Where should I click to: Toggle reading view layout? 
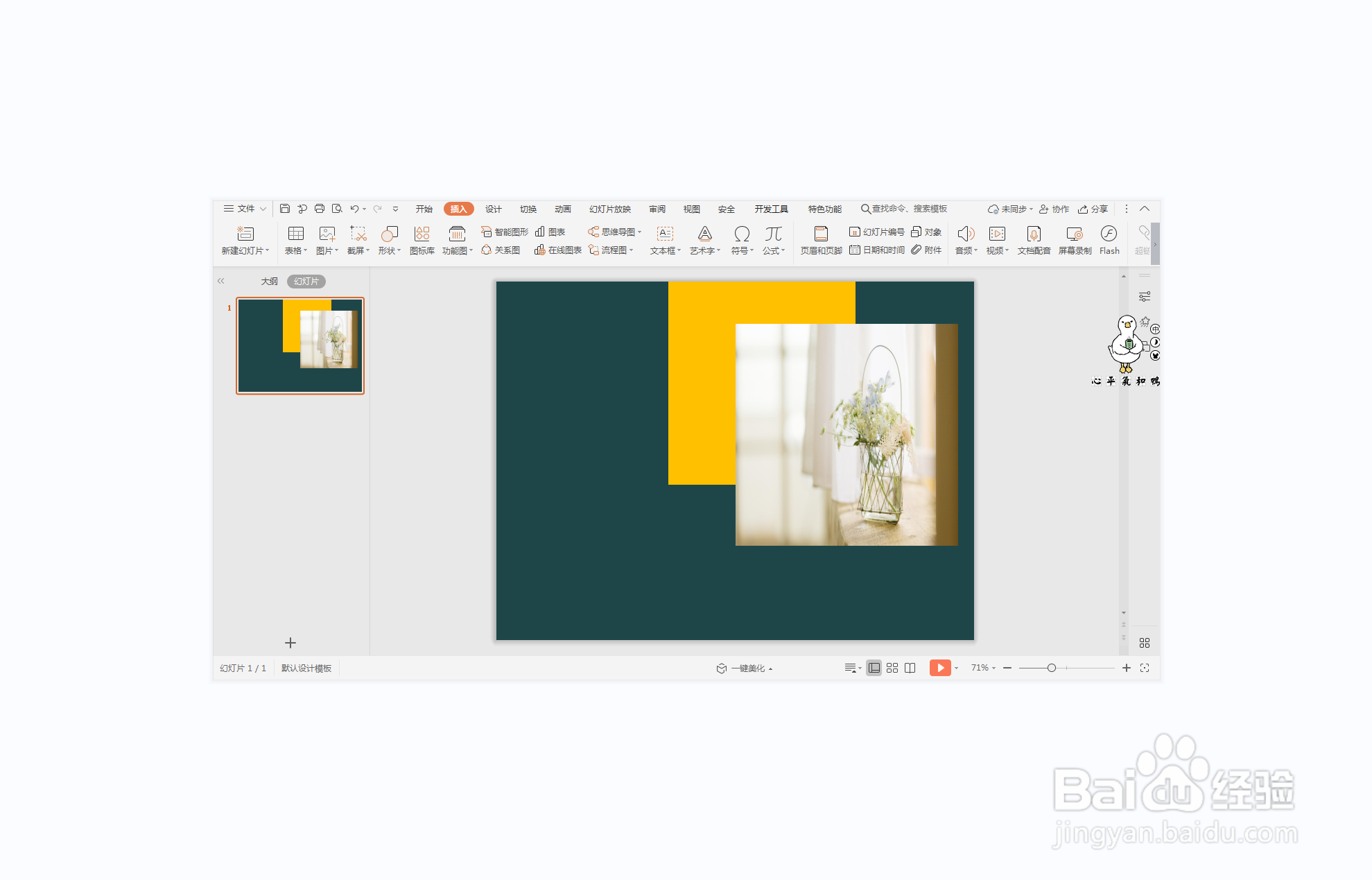tap(910, 668)
